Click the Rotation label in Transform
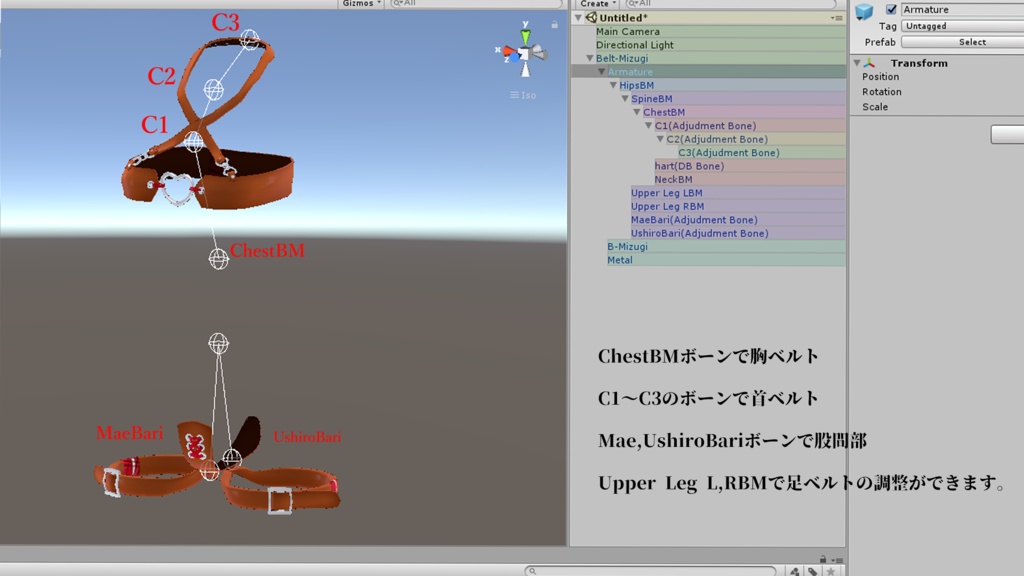The image size is (1024, 576). 882,92
